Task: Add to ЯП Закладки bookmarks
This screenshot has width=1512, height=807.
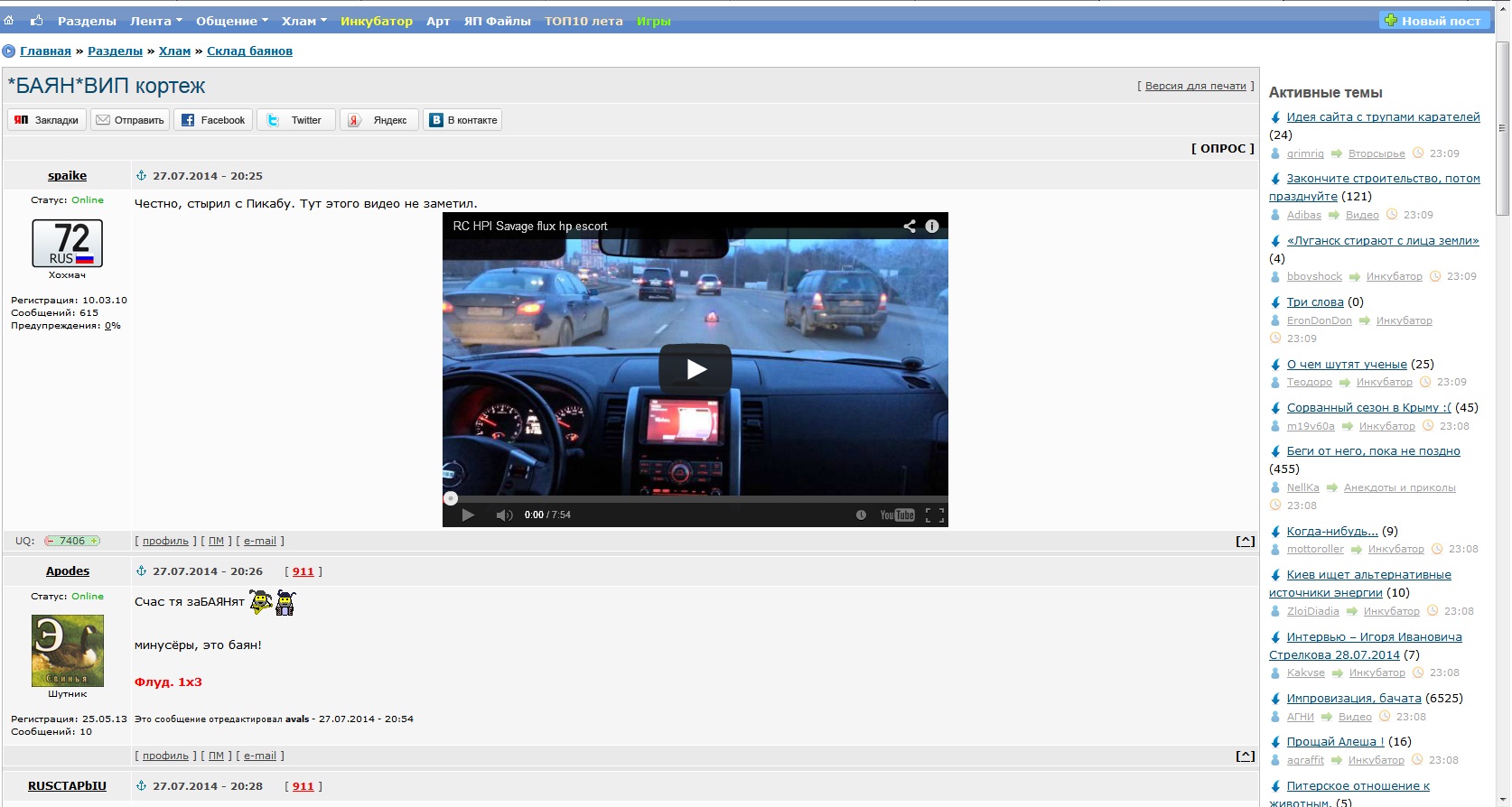Action: coord(47,120)
